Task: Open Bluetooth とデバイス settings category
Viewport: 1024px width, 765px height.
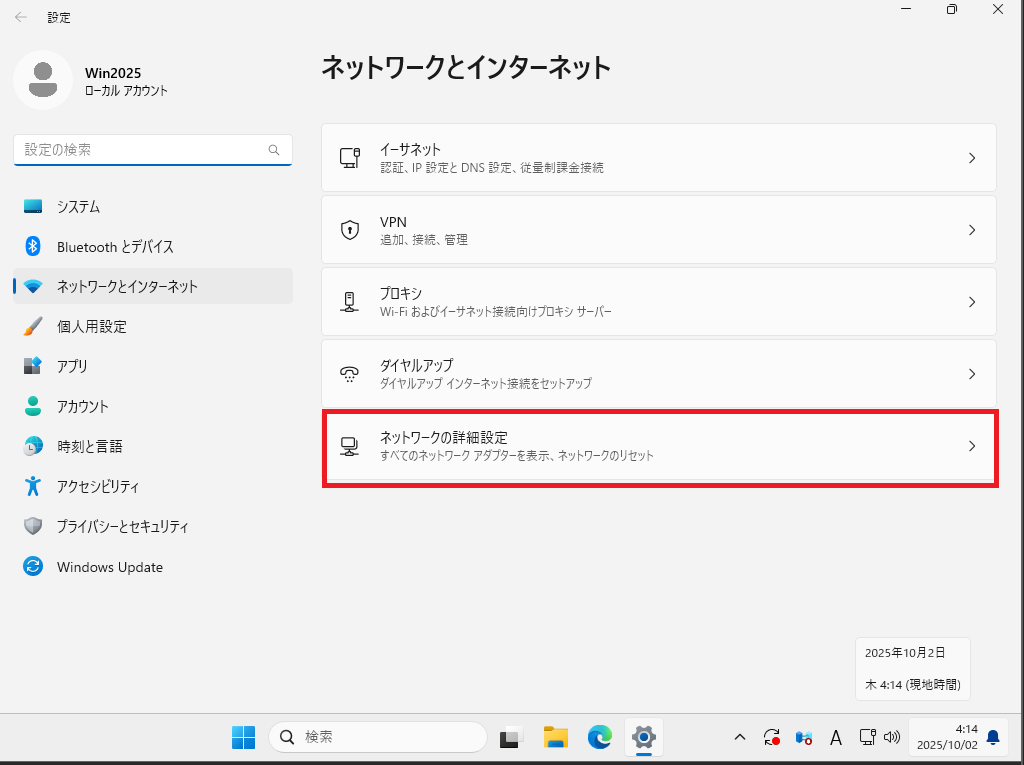Action: pos(115,247)
